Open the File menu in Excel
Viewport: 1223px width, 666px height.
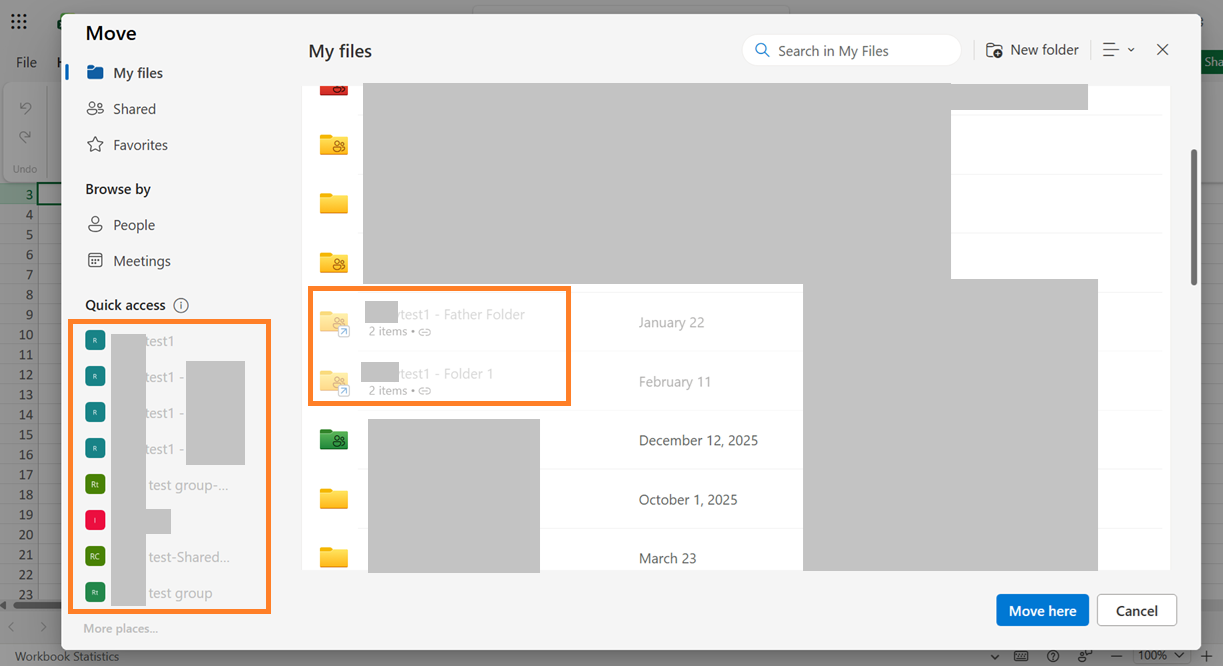pyautogui.click(x=26, y=62)
